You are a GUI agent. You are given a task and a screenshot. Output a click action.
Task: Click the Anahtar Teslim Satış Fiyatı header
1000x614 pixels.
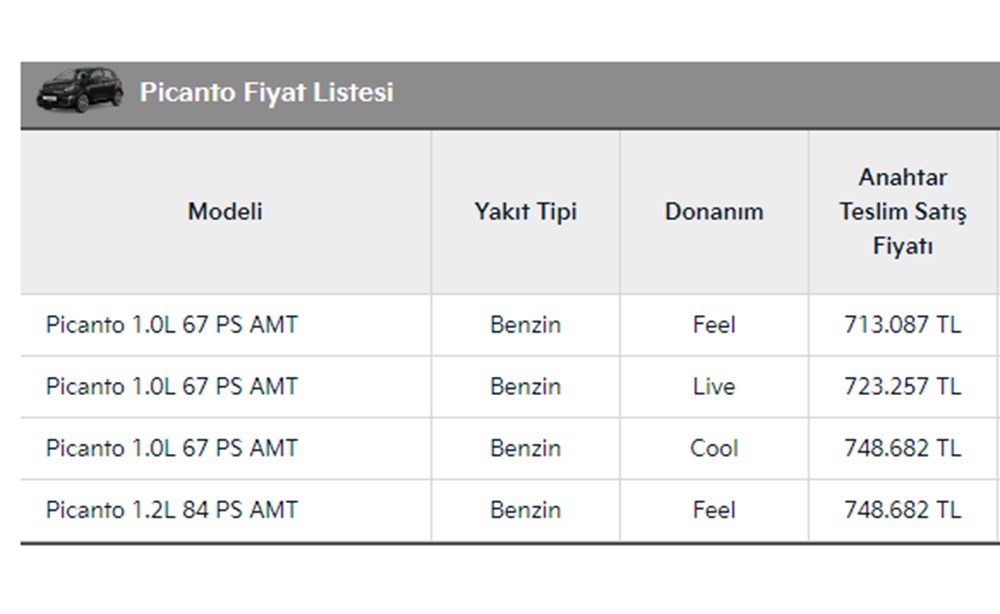click(x=902, y=212)
